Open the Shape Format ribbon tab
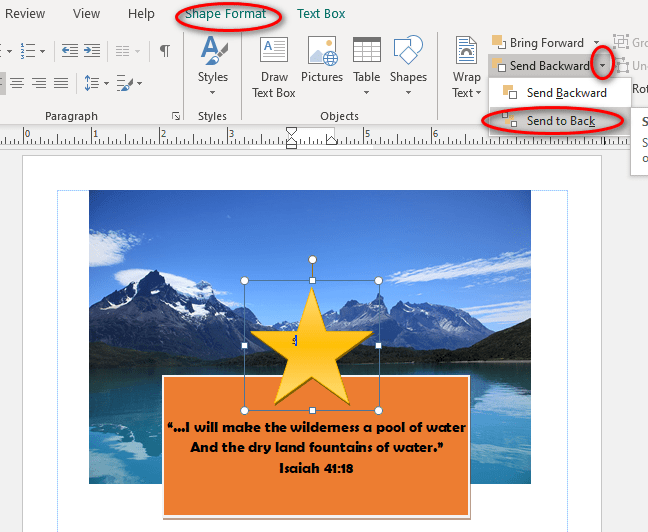 coord(226,14)
